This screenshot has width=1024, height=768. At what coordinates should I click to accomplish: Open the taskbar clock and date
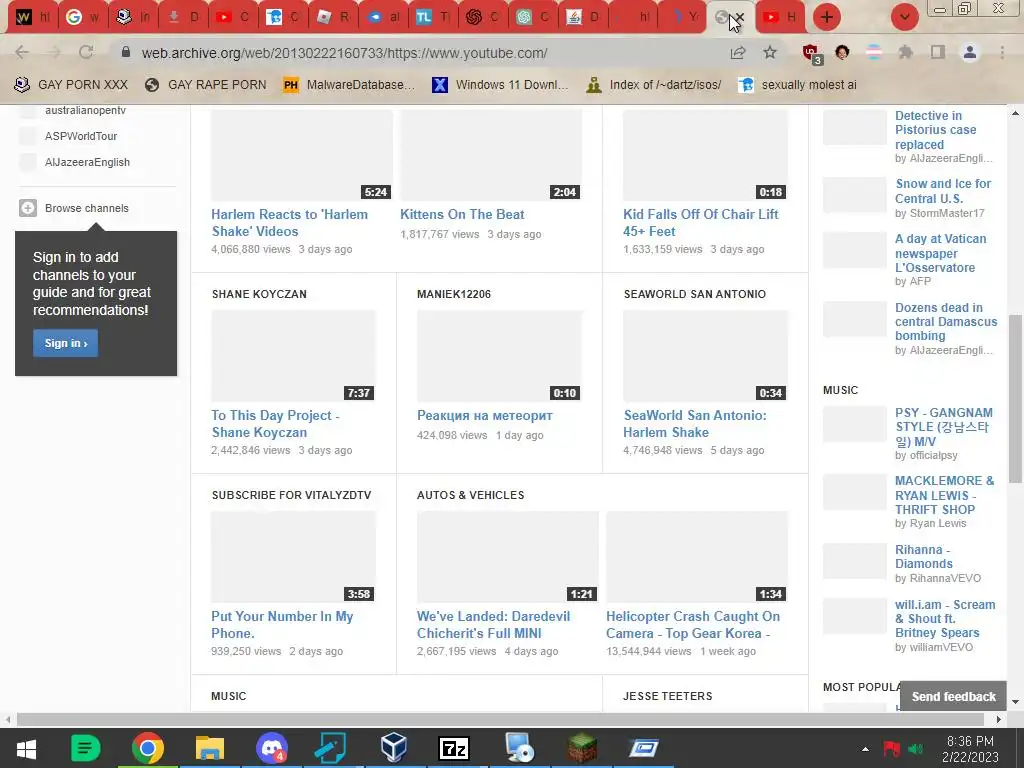970,749
